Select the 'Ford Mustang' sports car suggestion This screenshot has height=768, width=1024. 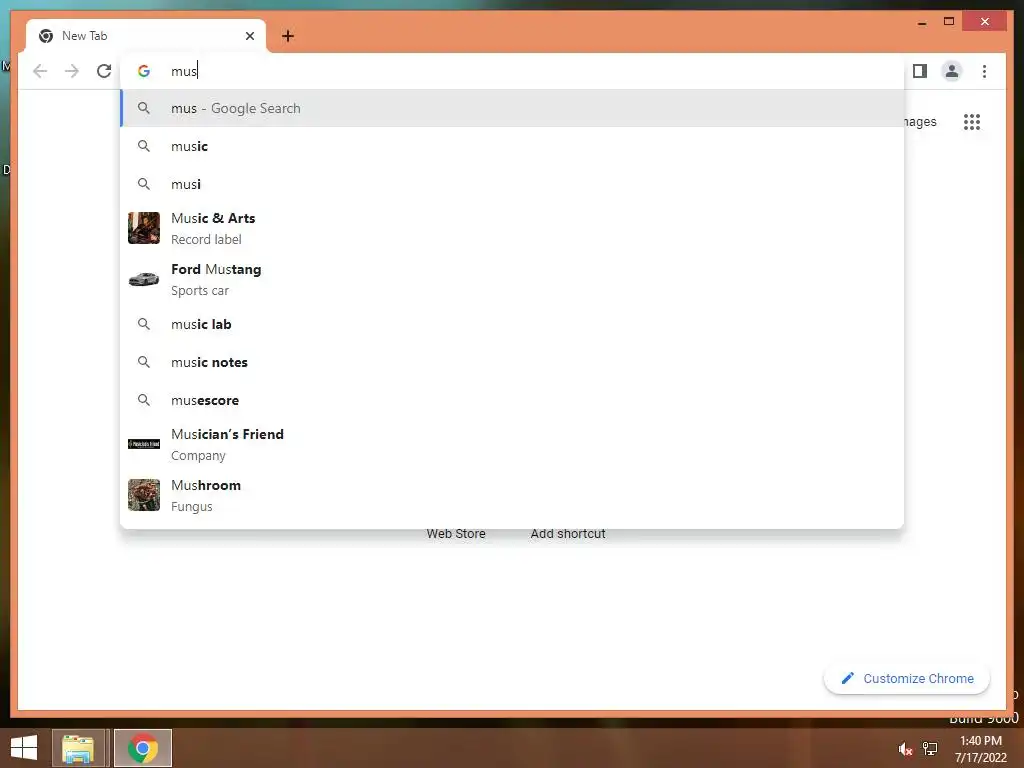(x=512, y=280)
